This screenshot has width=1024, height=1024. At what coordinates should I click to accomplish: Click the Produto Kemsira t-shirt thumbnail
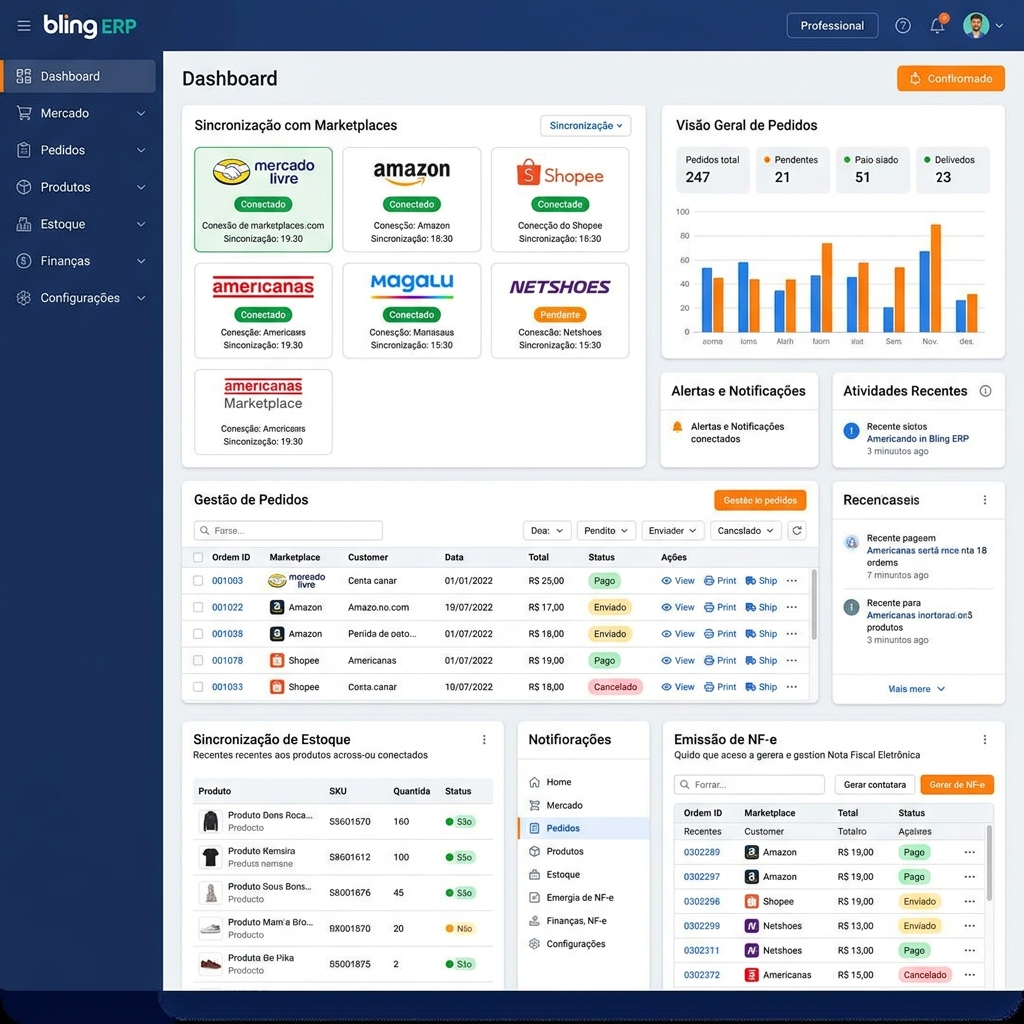tap(210, 857)
